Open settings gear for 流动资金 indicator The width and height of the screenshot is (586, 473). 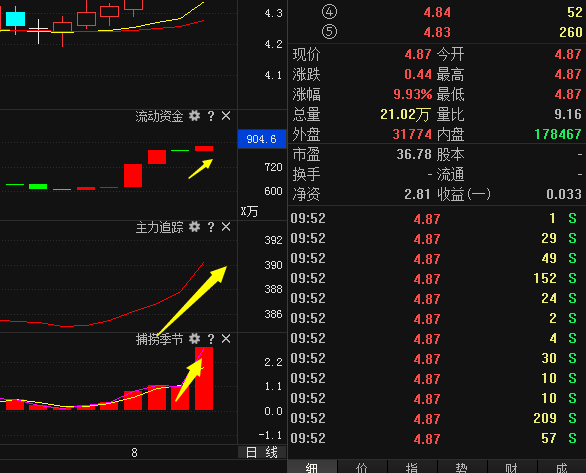pos(194,116)
